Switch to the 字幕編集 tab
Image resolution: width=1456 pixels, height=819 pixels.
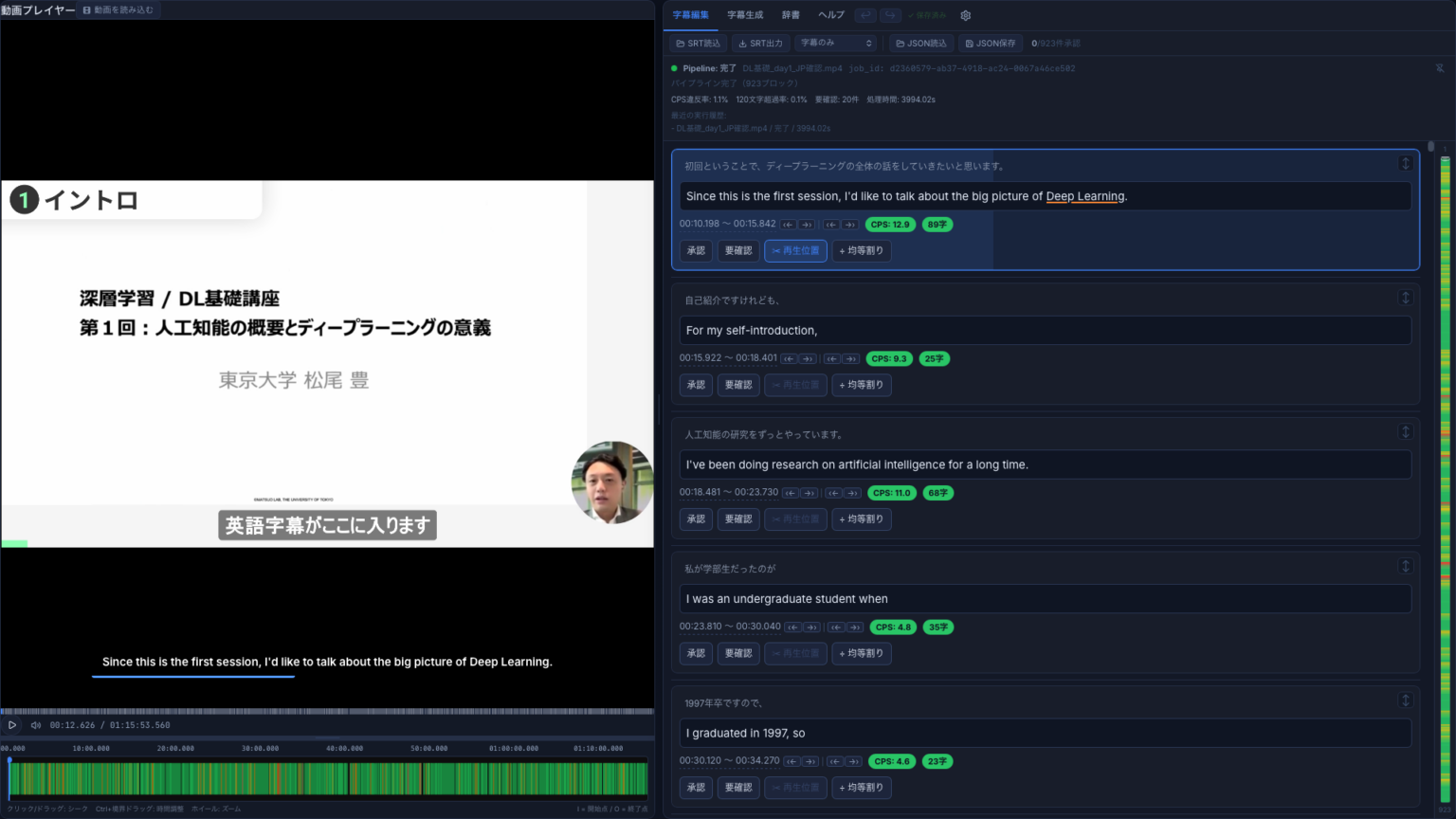click(x=691, y=15)
